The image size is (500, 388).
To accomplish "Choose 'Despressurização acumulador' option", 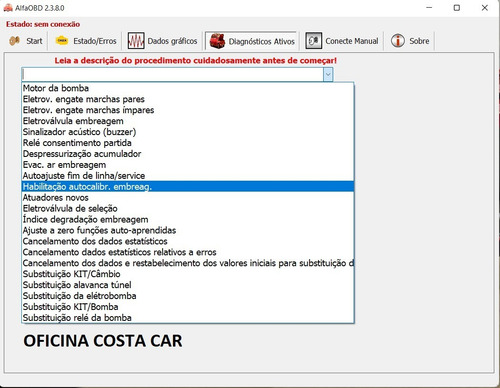I will click(188, 154).
